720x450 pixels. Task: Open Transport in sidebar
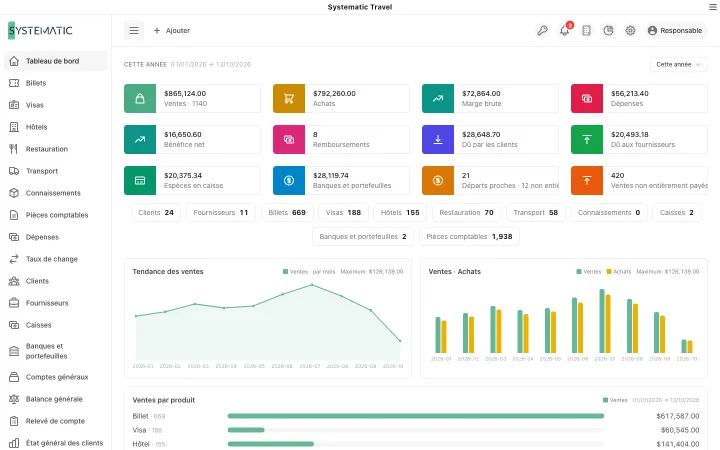click(x=56, y=171)
